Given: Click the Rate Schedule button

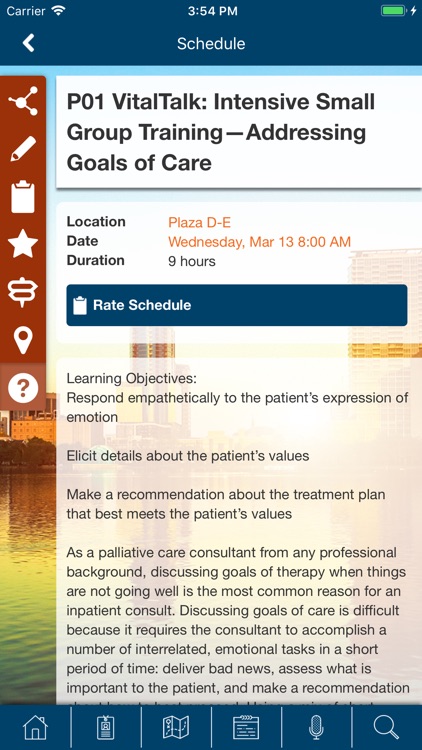Looking at the screenshot, I should tap(237, 305).
